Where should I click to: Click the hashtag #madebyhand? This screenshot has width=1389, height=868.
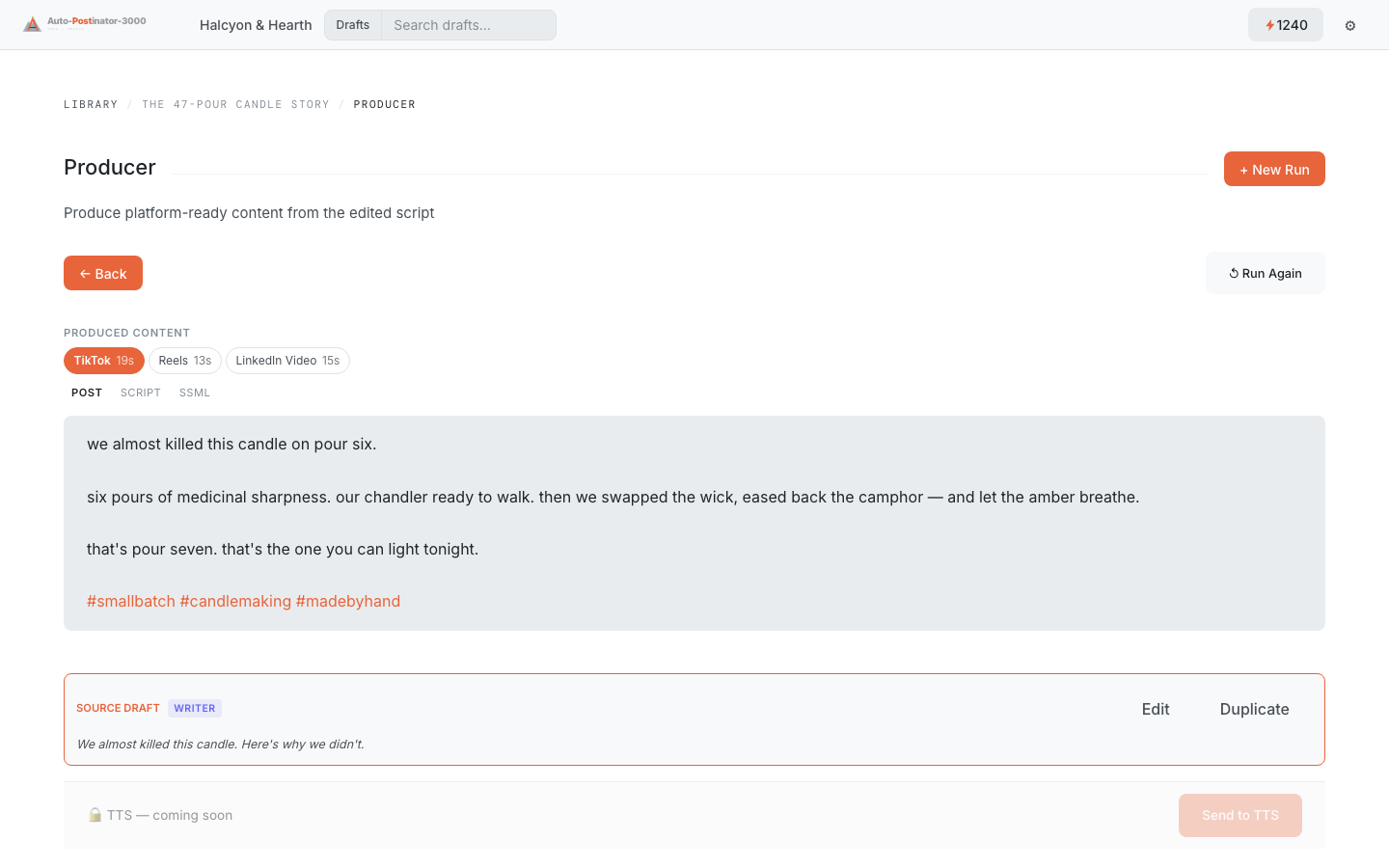348,601
